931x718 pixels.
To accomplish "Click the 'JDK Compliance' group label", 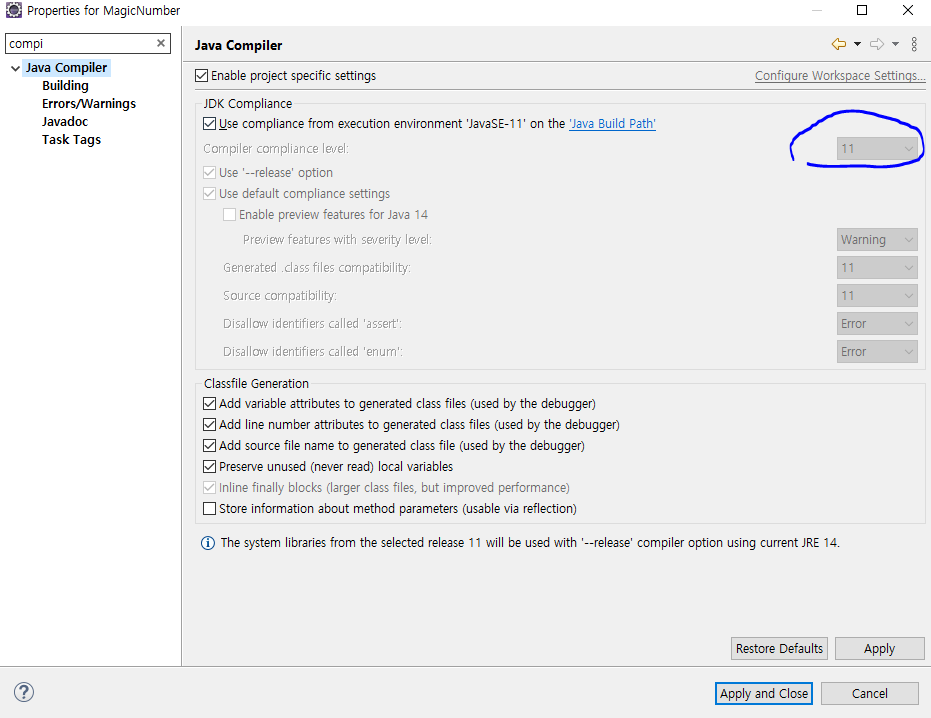I will (248, 103).
